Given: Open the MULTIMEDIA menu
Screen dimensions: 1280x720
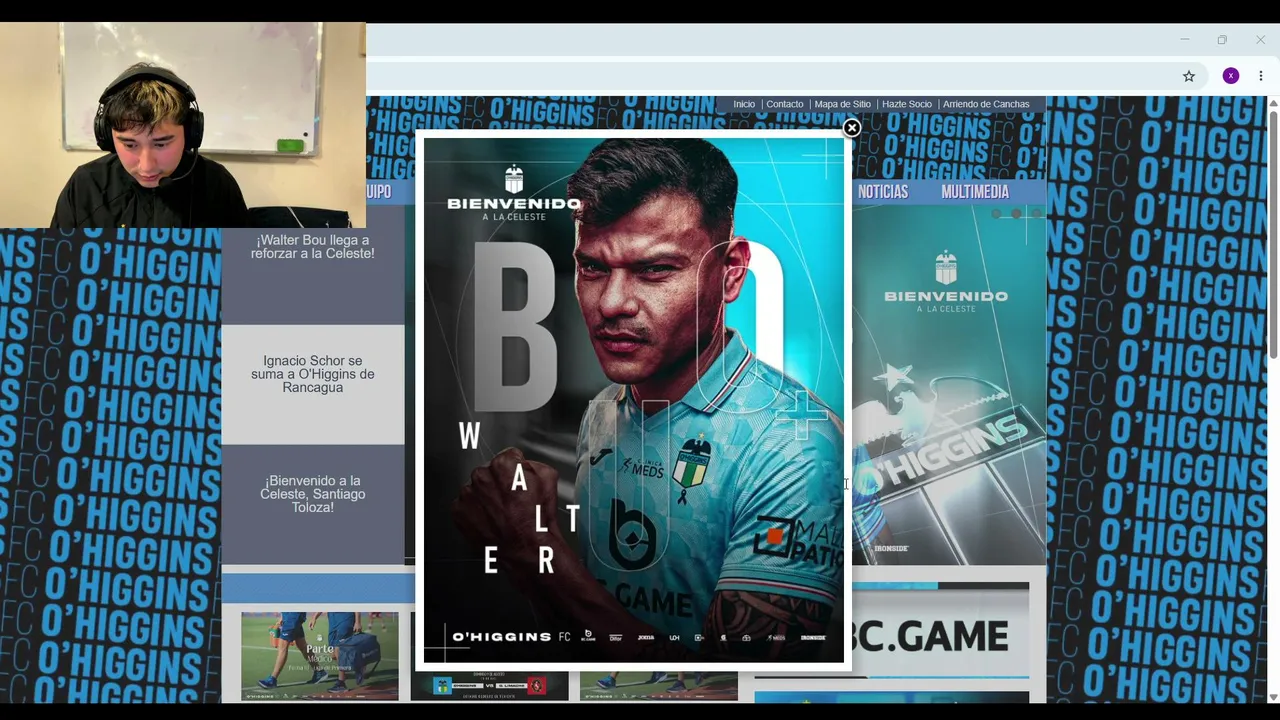Looking at the screenshot, I should coord(975,192).
